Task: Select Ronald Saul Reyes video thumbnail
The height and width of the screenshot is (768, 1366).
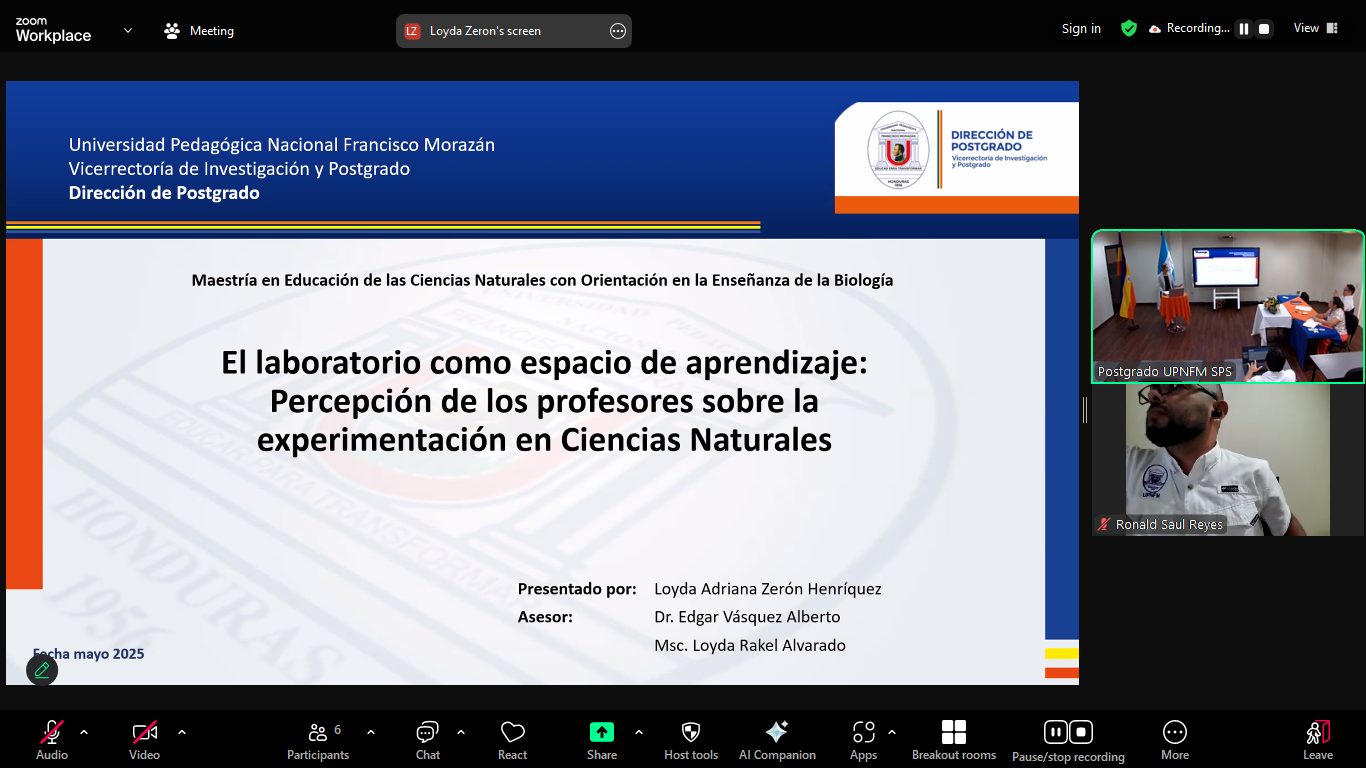Action: tap(1228, 460)
